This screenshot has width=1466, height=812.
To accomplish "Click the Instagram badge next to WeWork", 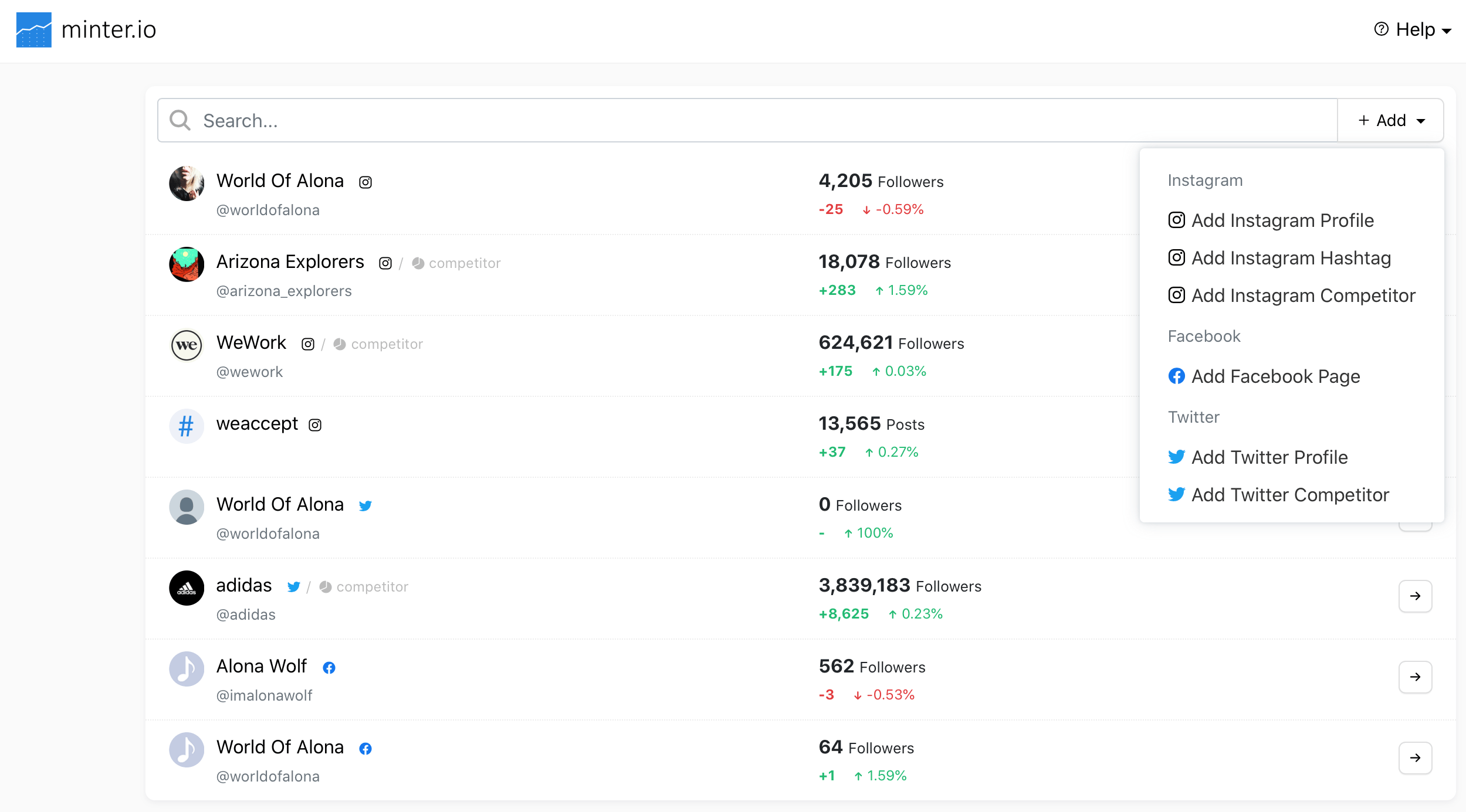I will [307, 344].
